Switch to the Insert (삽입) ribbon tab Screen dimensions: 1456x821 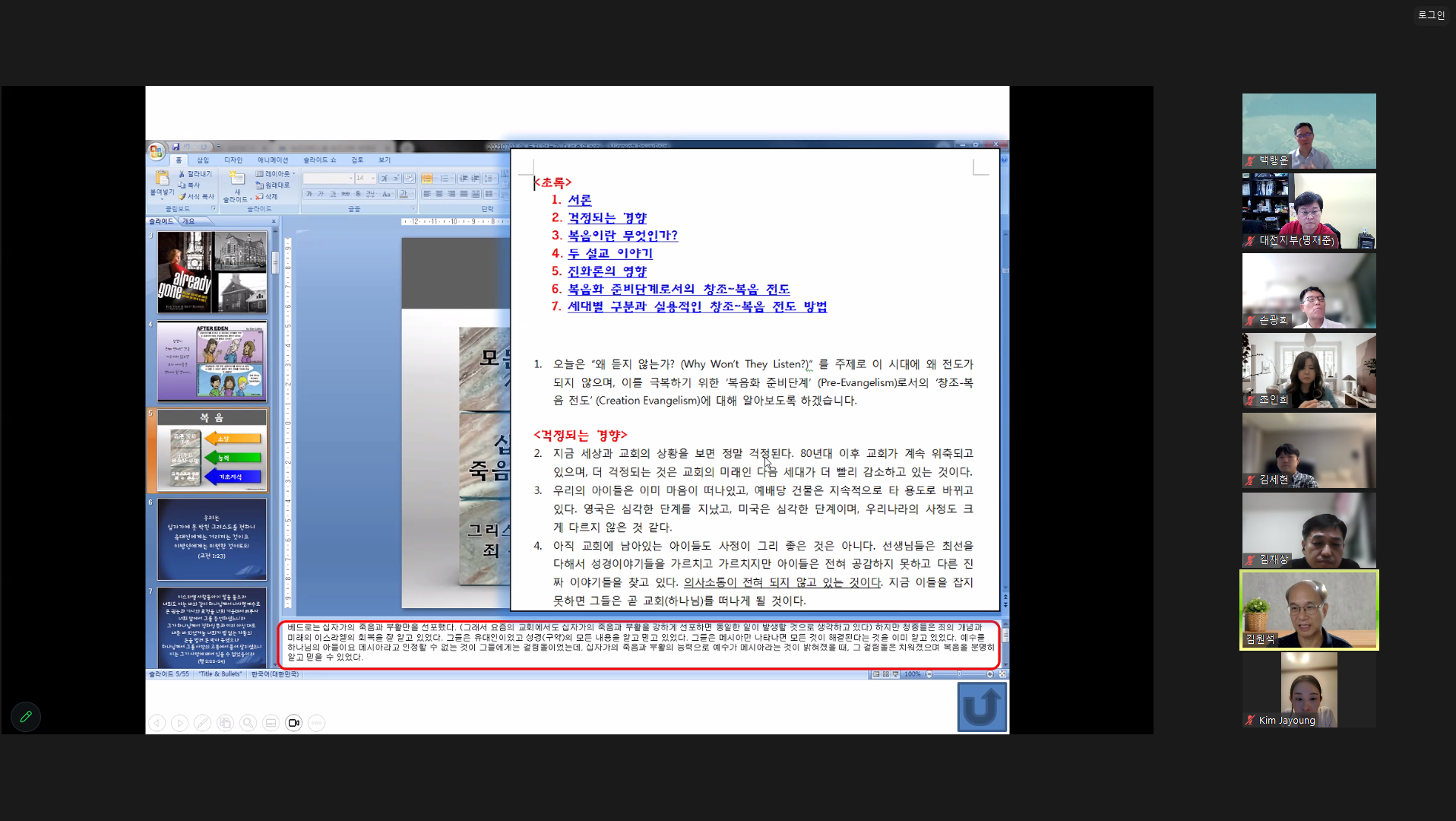203,160
